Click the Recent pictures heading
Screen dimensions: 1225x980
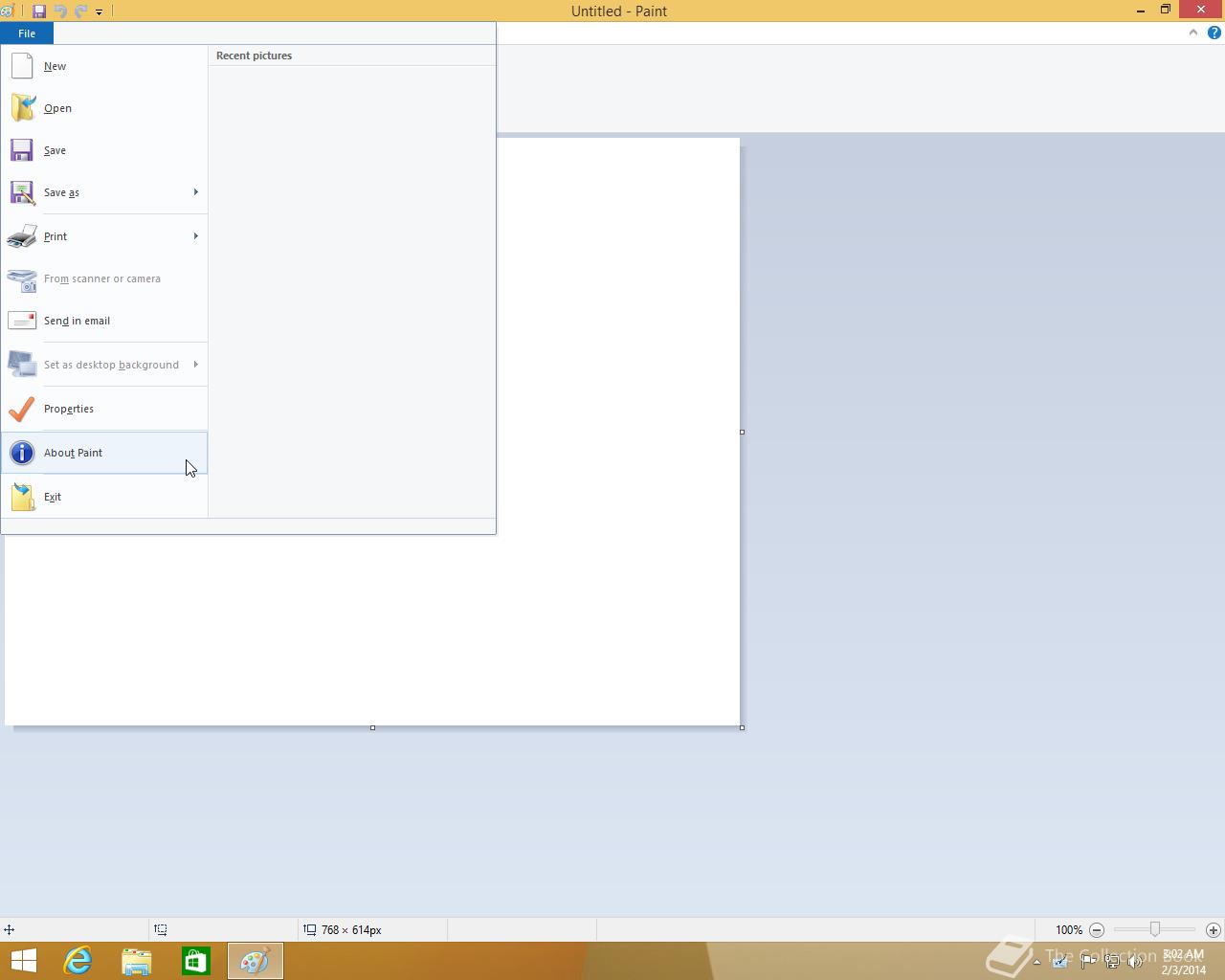point(254,56)
